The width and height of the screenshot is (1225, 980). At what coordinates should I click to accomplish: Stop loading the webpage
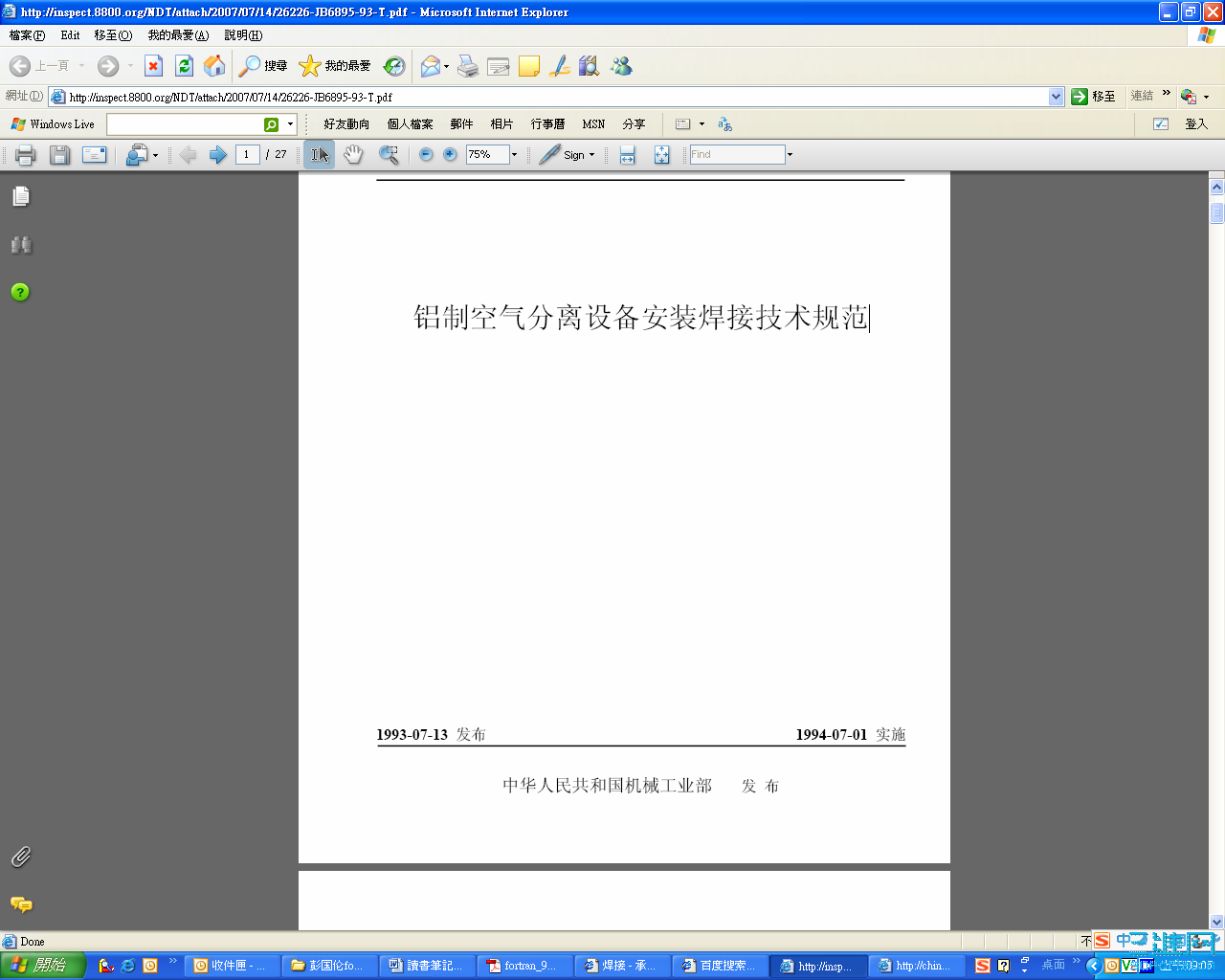tap(154, 66)
